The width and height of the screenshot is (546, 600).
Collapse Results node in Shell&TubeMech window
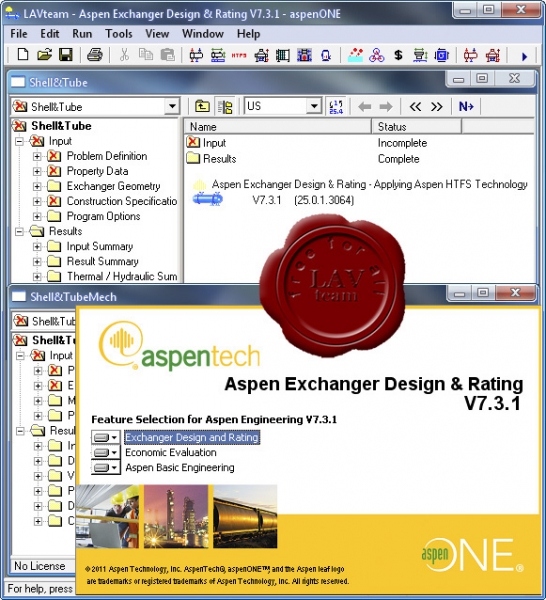pos(20,431)
